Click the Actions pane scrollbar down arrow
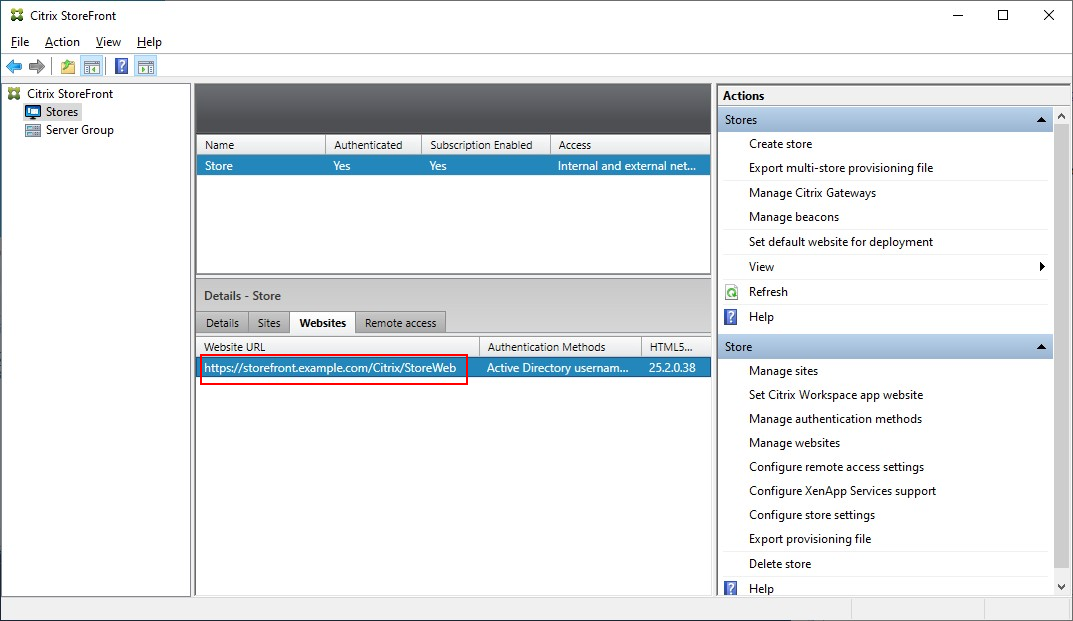This screenshot has height=621, width=1073. pyautogui.click(x=1064, y=587)
